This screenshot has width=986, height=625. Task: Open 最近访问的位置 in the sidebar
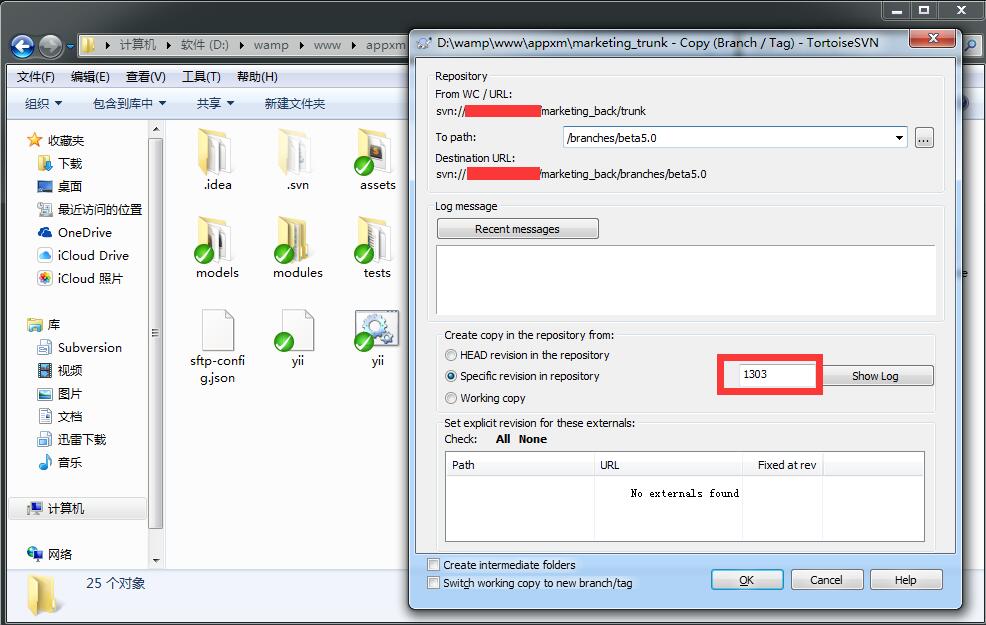(89, 209)
